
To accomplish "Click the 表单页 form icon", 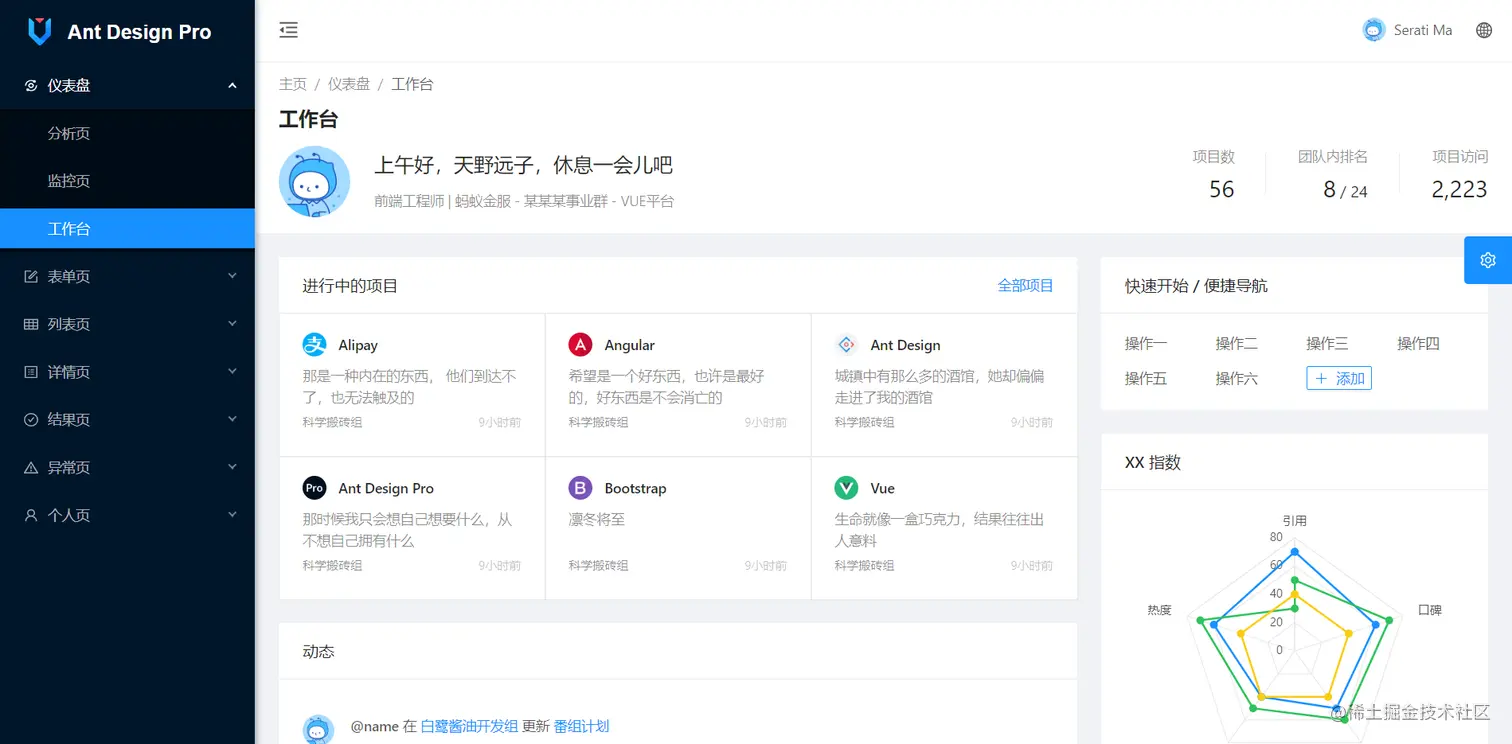I will pos(31,276).
